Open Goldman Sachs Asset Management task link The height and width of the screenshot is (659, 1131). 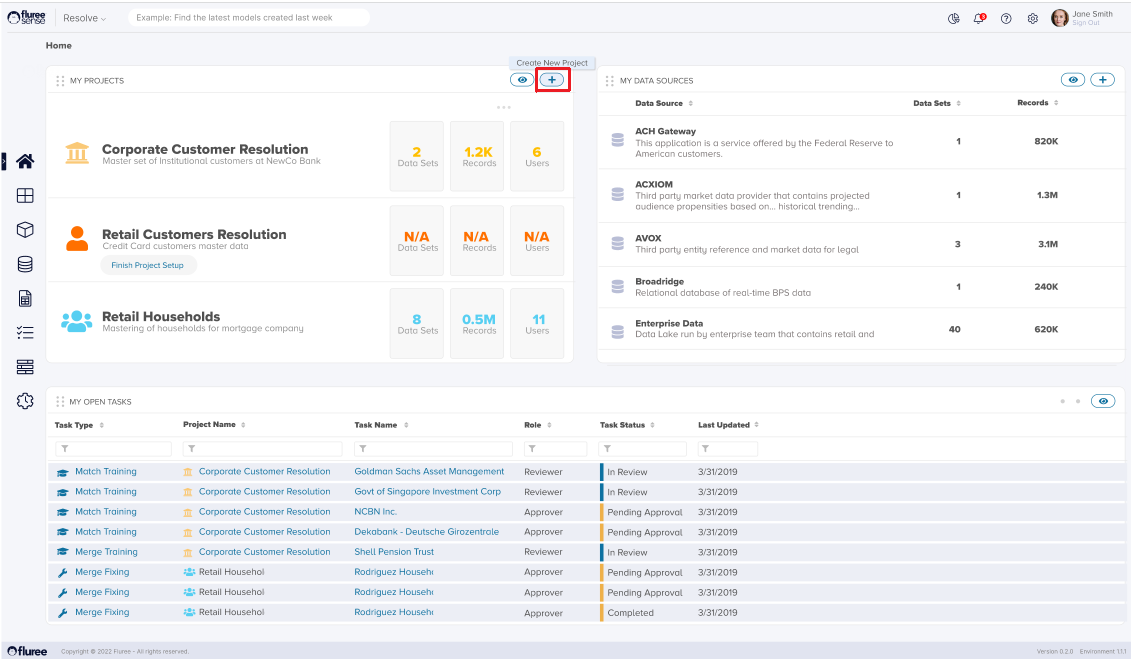tap(429, 471)
